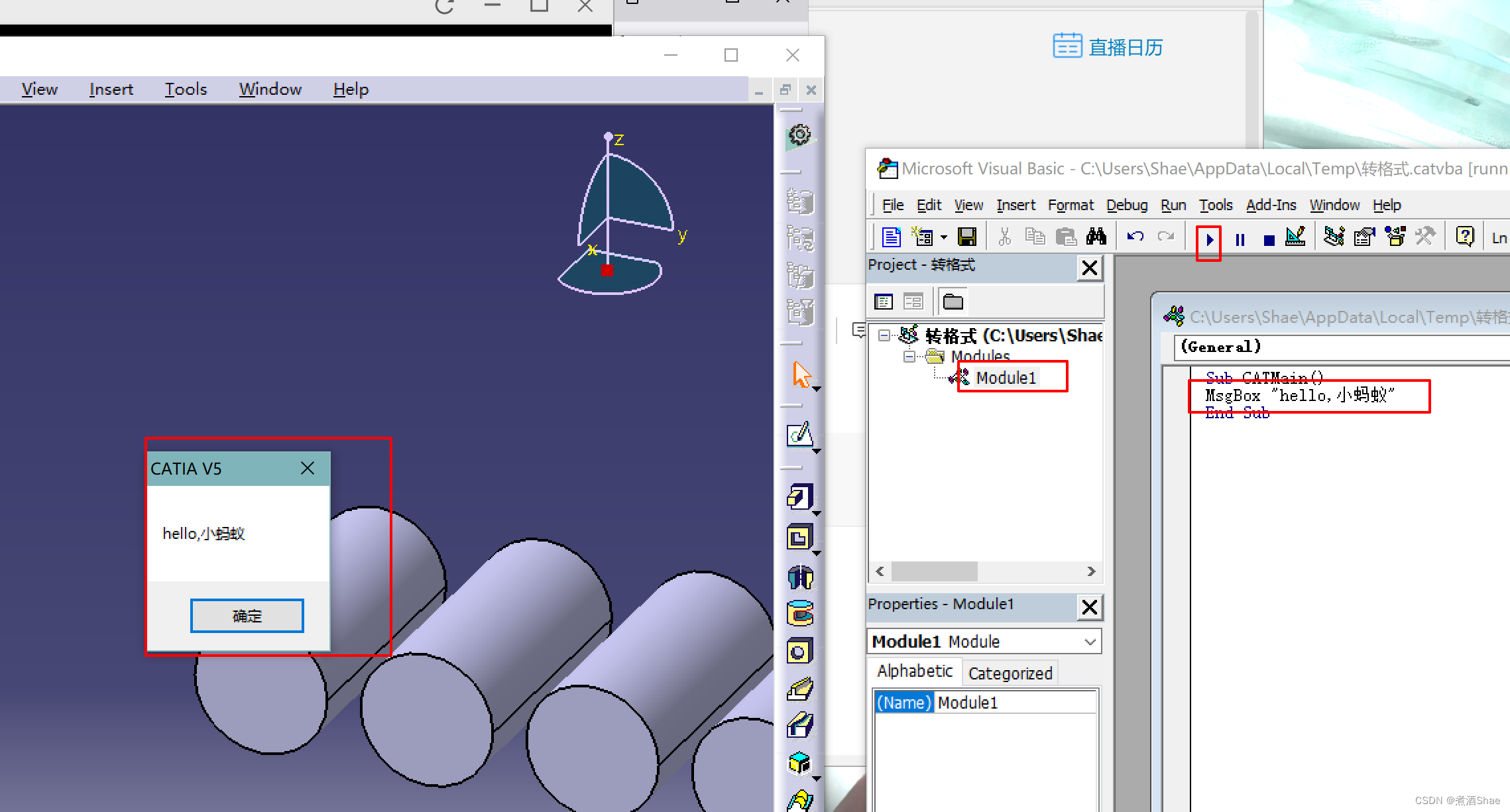Open the CATIA Window menu
1510x812 pixels.
pos(270,89)
